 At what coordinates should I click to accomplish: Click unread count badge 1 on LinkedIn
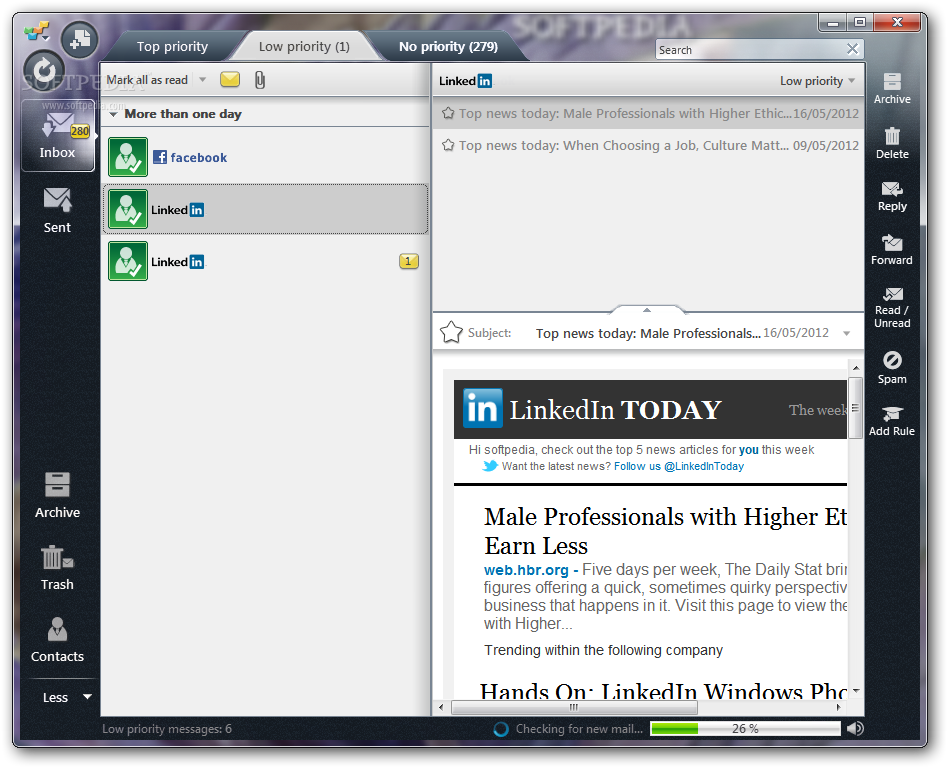(x=409, y=261)
